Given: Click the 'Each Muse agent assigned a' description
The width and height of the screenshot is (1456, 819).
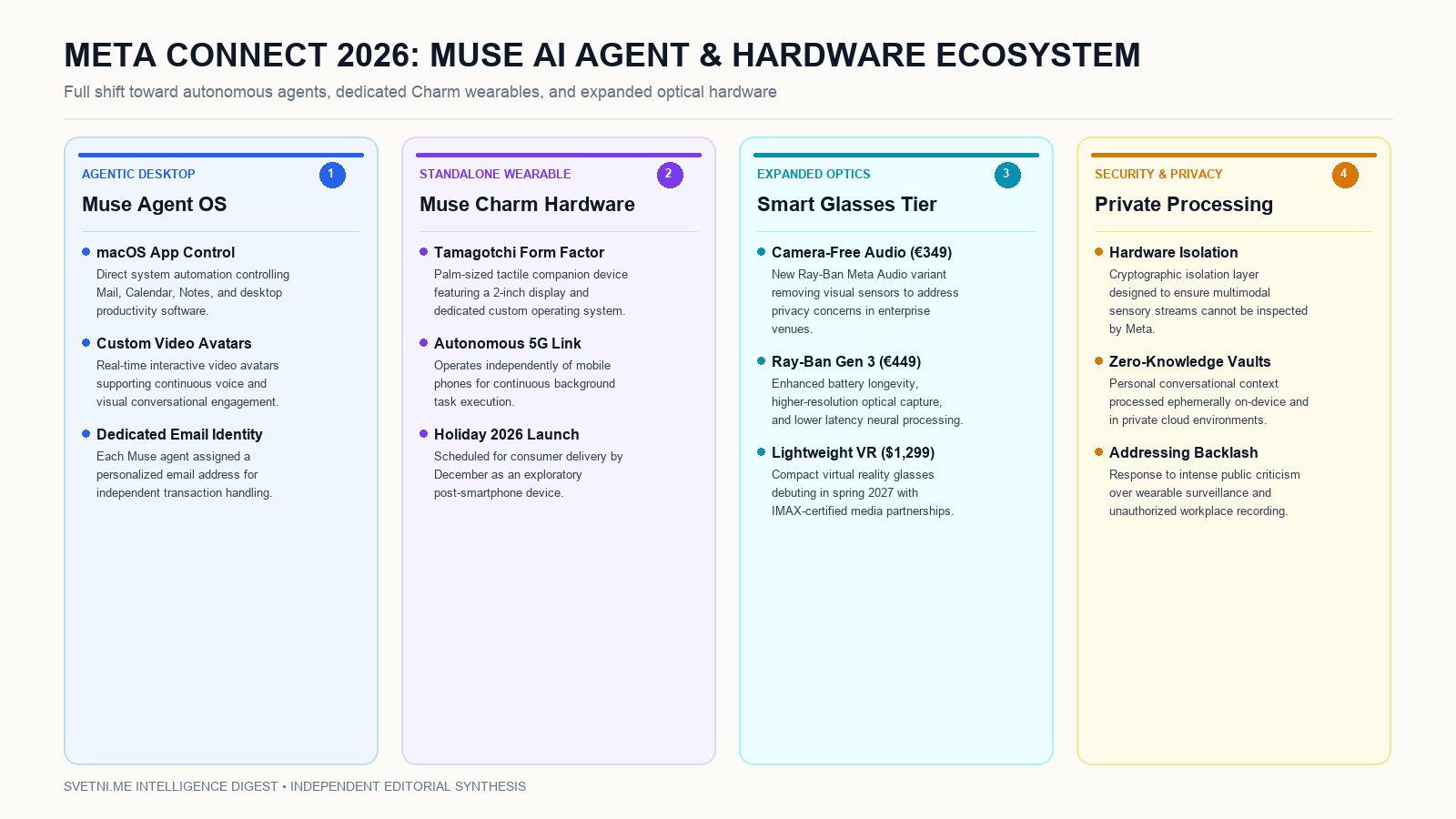Looking at the screenshot, I should point(184,474).
